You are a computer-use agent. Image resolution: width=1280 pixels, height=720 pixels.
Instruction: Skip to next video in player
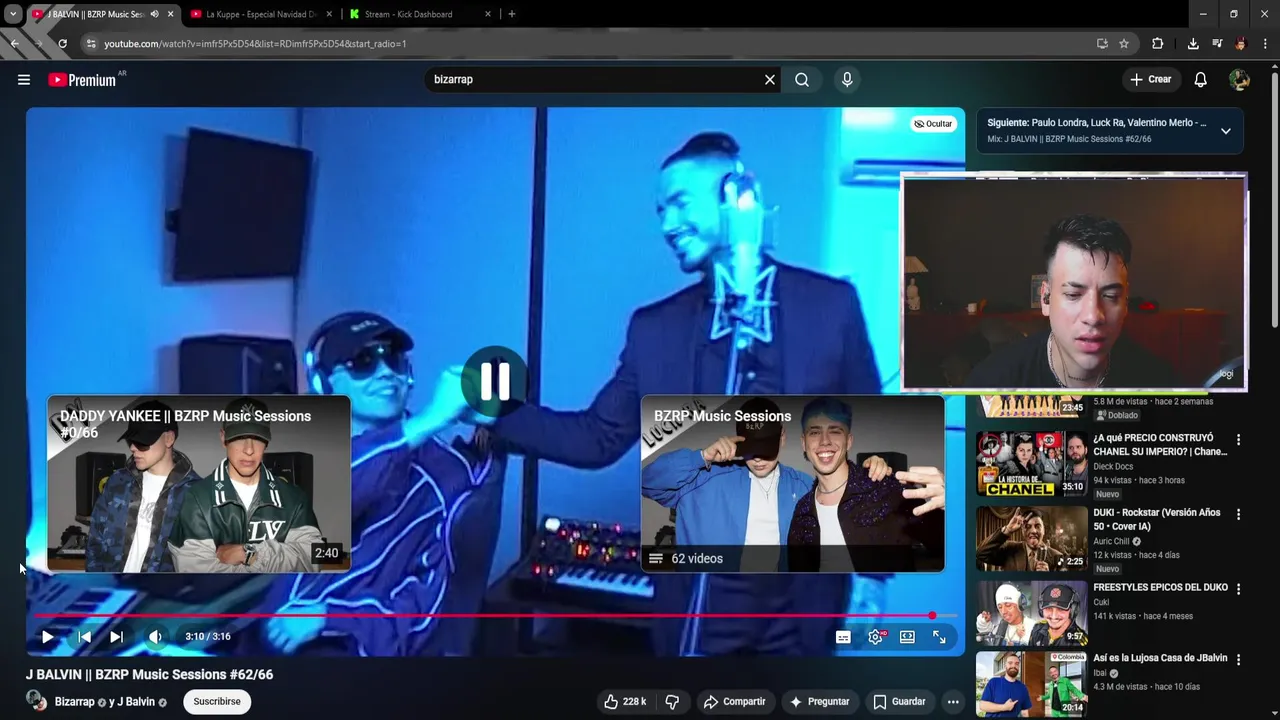pos(117,637)
